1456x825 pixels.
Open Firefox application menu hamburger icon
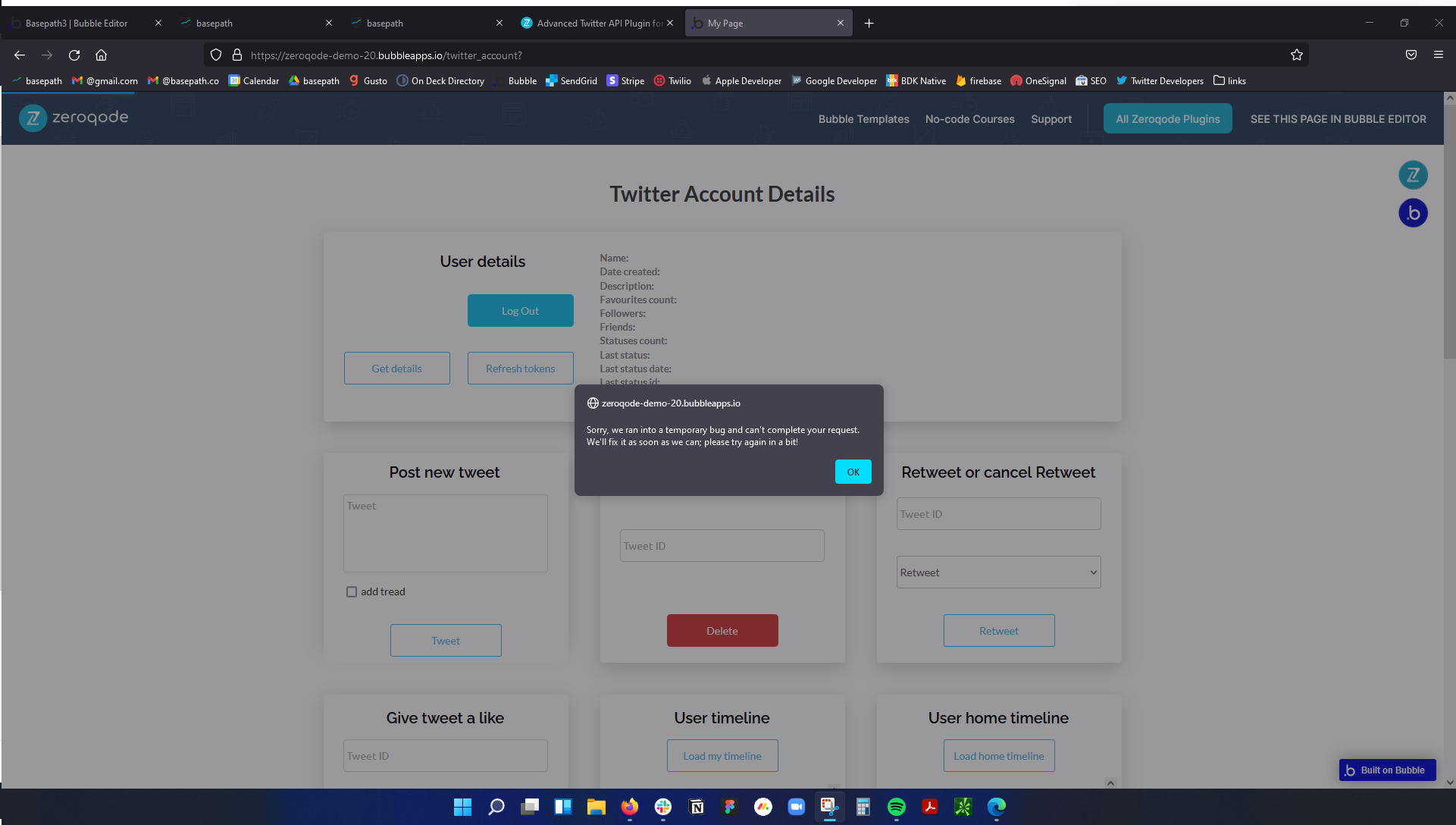tap(1438, 55)
